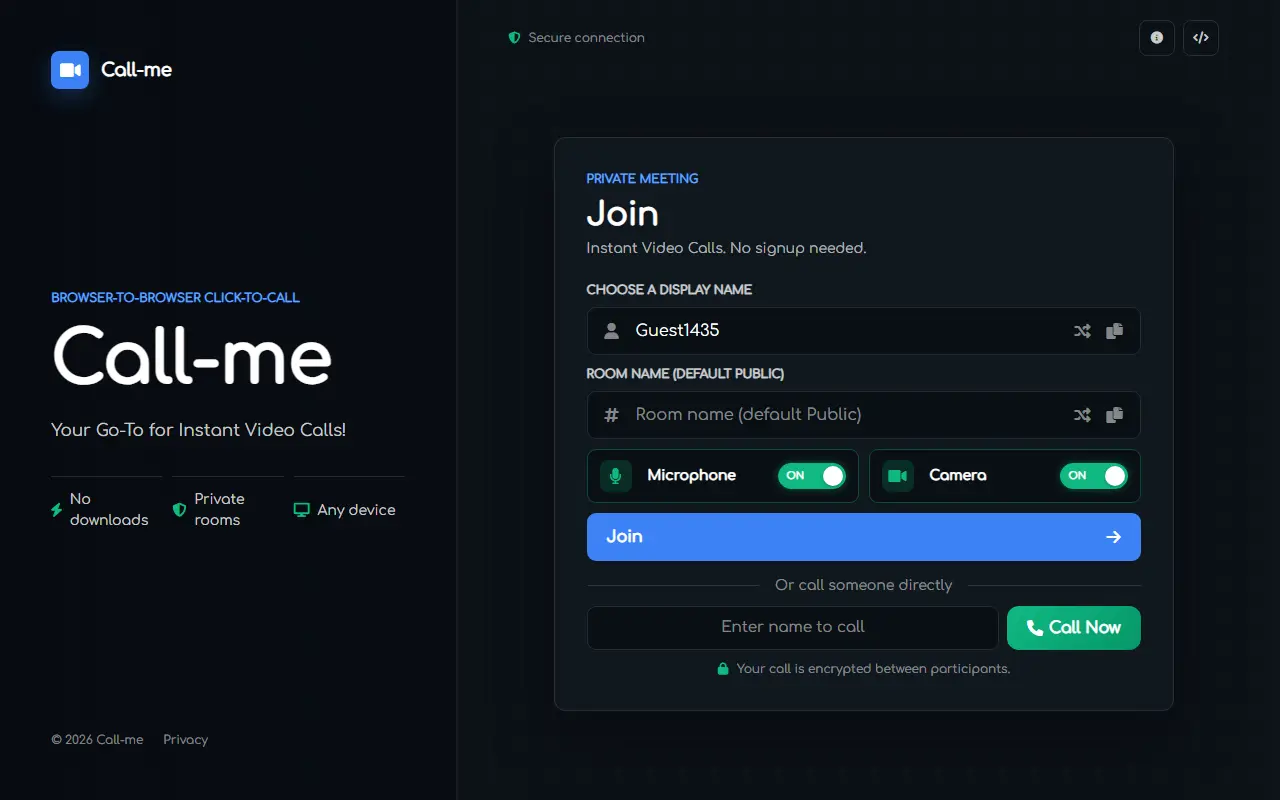This screenshot has height=800, width=1280.
Task: Click the Private rooms shield icon
Action: click(x=180, y=510)
